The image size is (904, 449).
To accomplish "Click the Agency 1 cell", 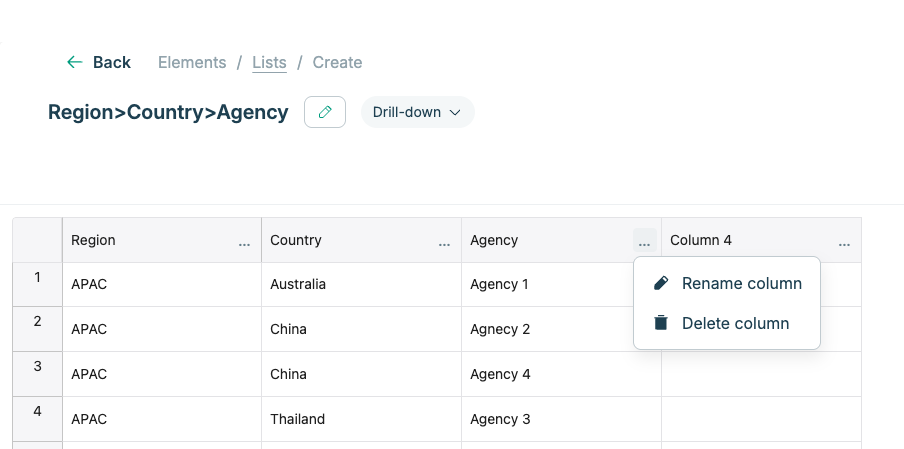I will click(561, 285).
